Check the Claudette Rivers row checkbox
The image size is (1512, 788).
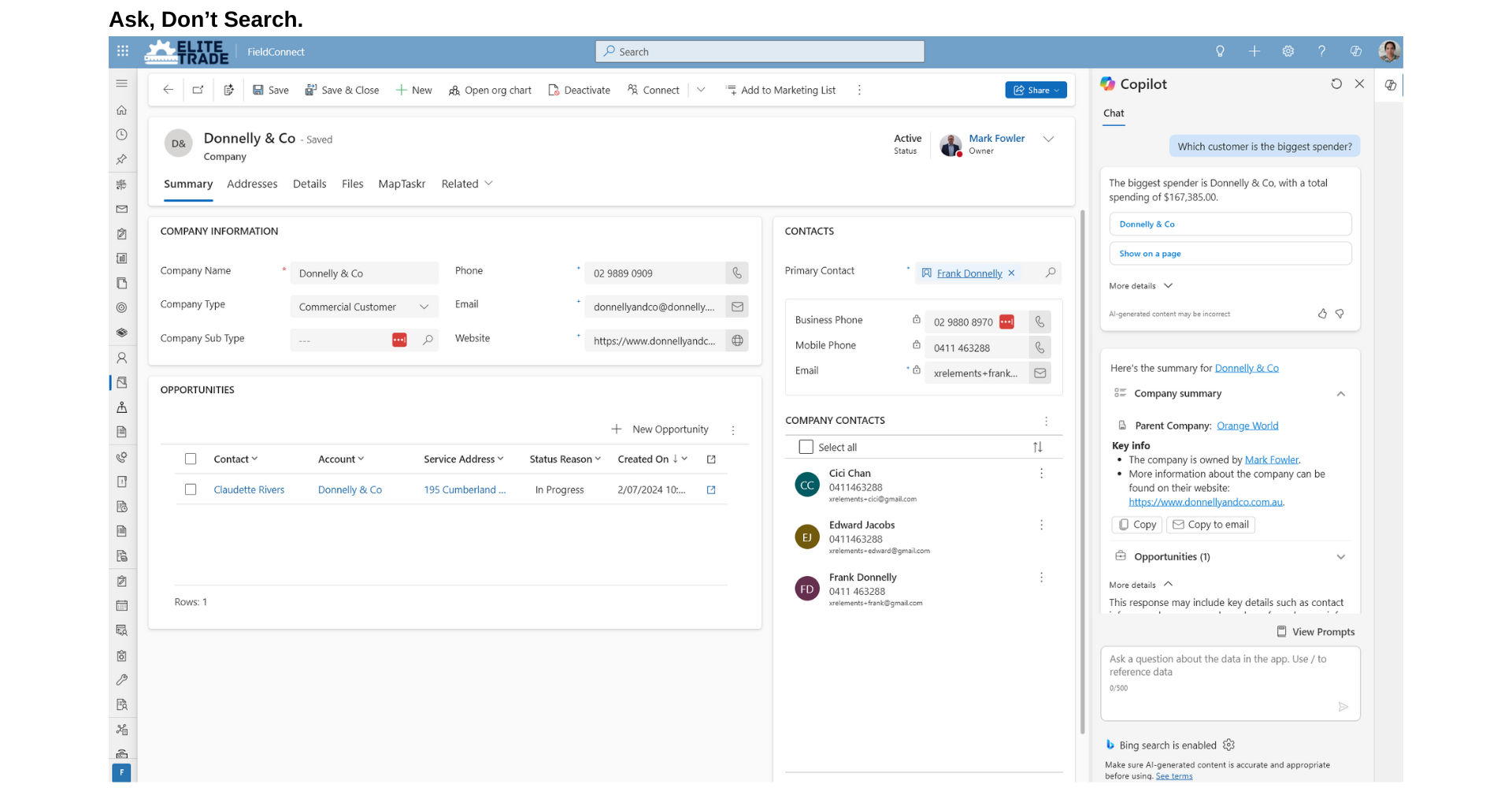(191, 489)
